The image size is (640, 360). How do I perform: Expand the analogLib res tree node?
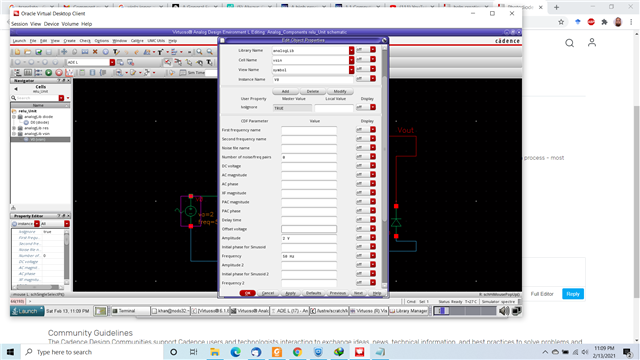point(14,128)
